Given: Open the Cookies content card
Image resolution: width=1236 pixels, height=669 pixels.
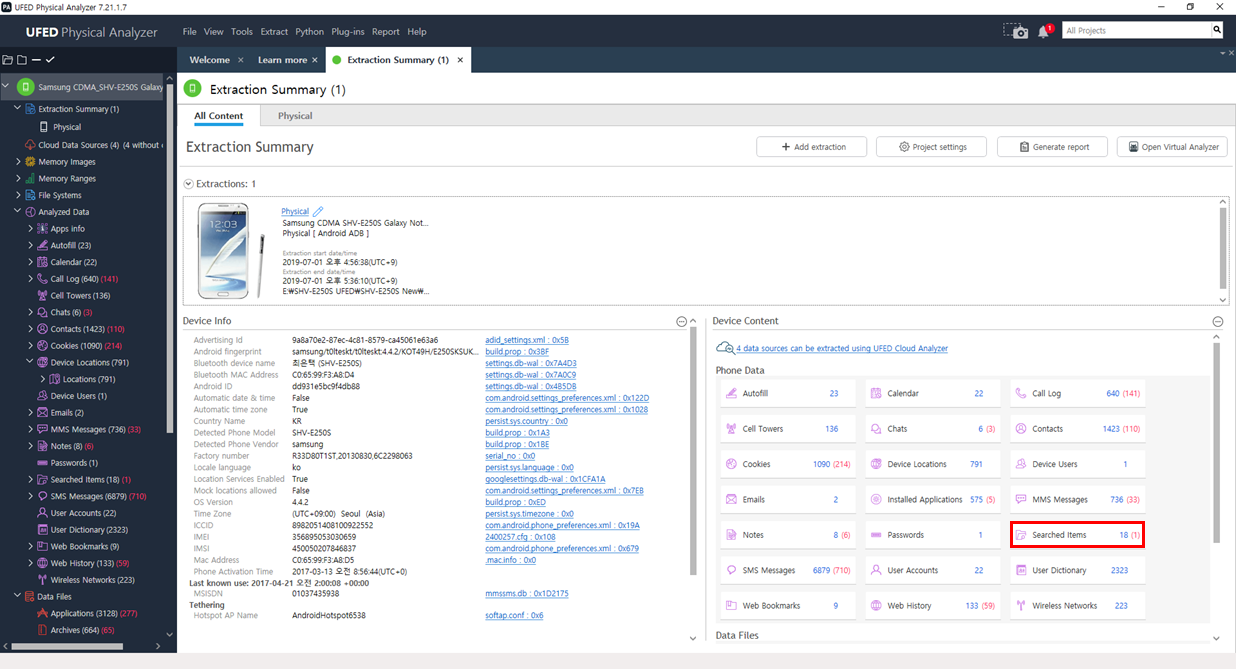Looking at the screenshot, I should coord(787,464).
